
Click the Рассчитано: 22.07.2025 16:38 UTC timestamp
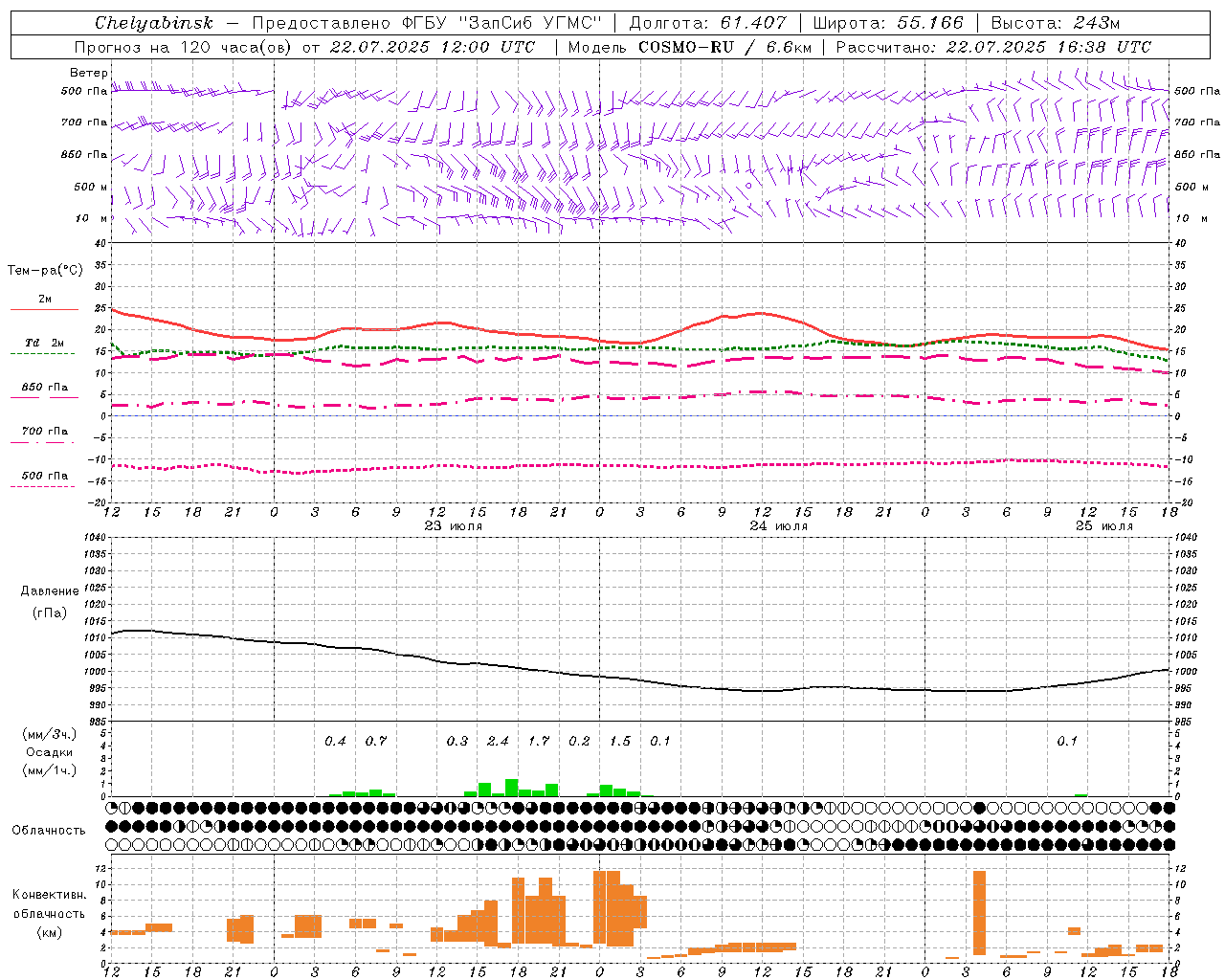(993, 47)
